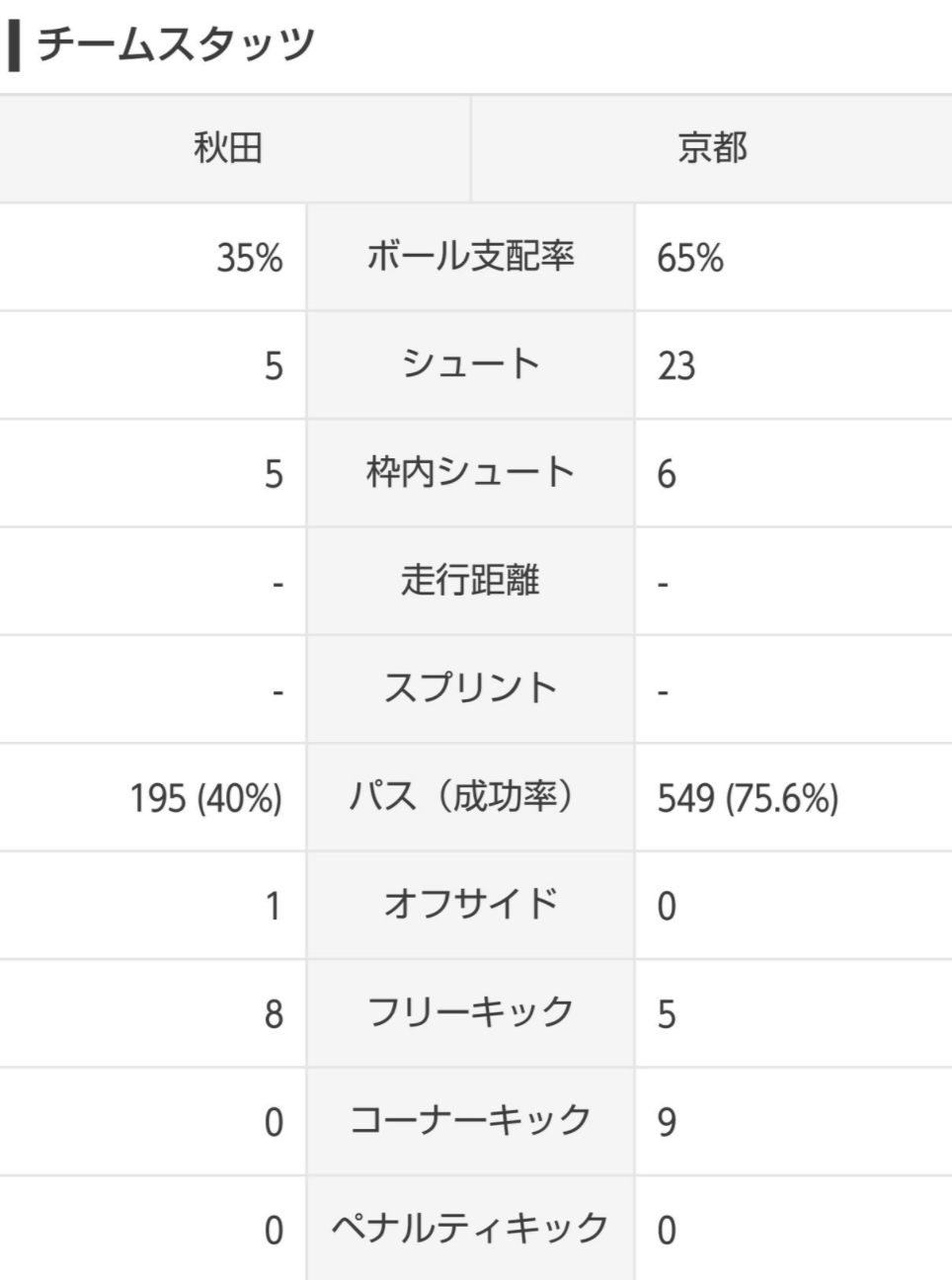
Task: Tap the 京都 team header cell
Action: (x=712, y=149)
